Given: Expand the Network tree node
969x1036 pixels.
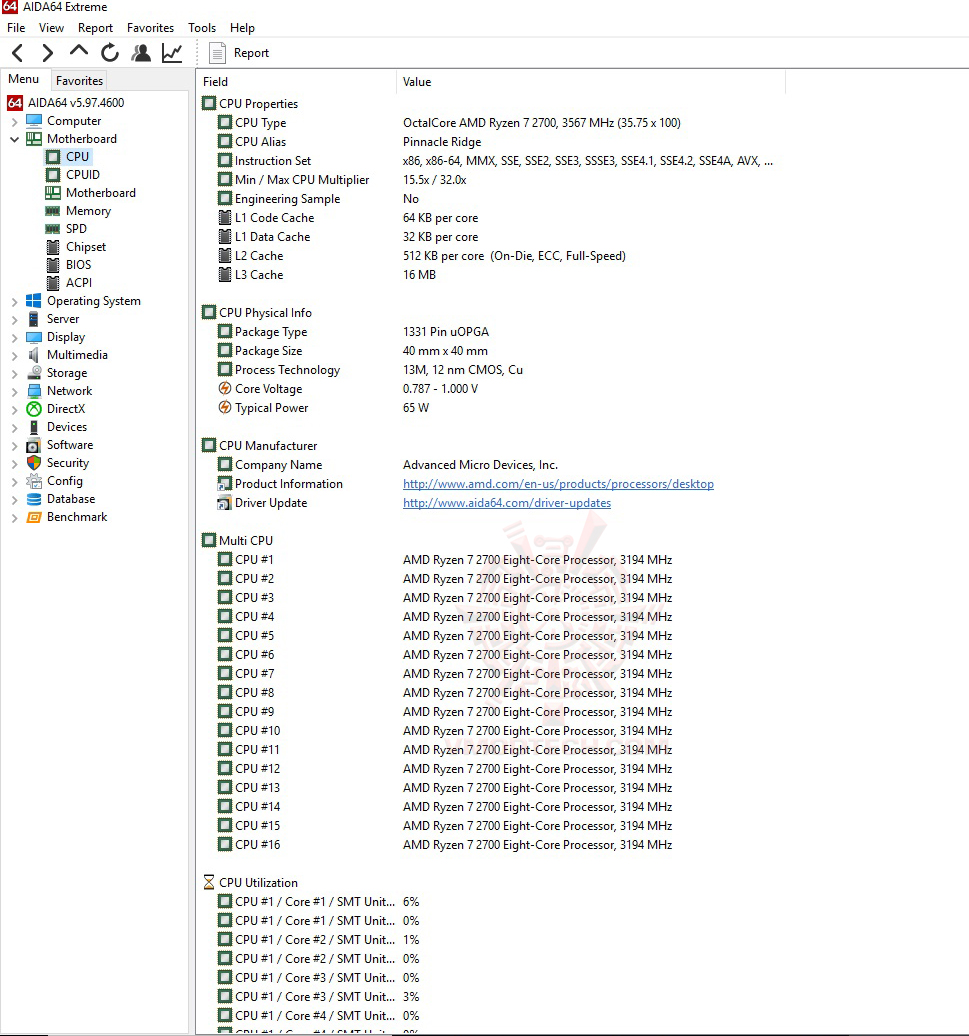Looking at the screenshot, I should (x=15, y=391).
